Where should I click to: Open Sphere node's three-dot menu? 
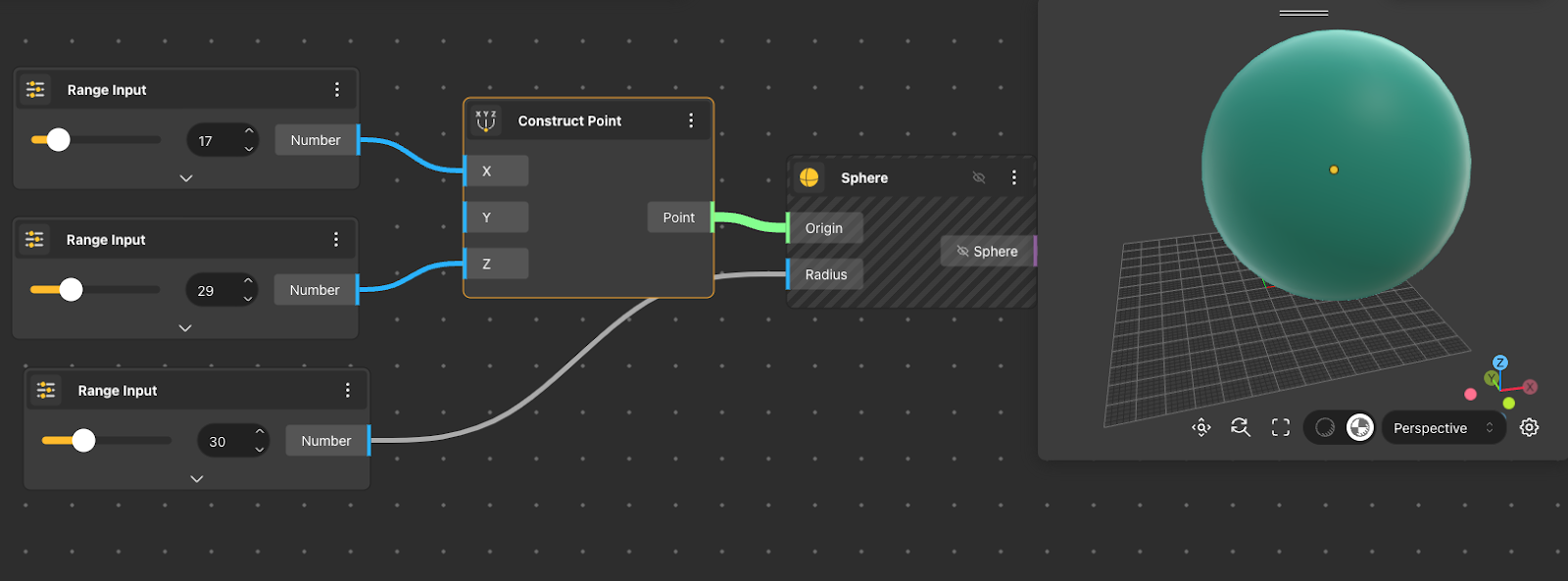[x=1013, y=177]
